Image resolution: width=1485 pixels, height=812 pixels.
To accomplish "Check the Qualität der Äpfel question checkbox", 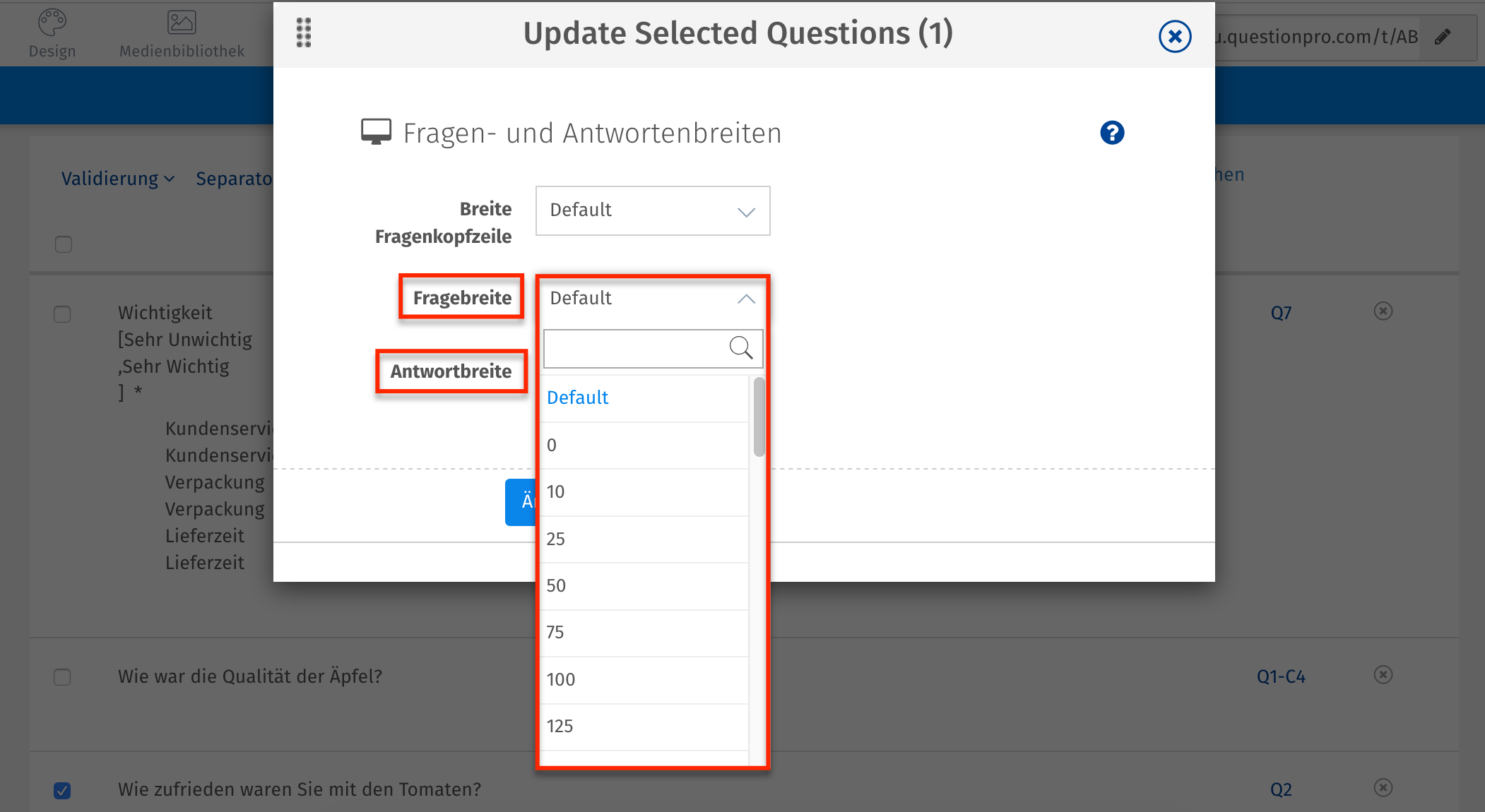I will tap(62, 677).
